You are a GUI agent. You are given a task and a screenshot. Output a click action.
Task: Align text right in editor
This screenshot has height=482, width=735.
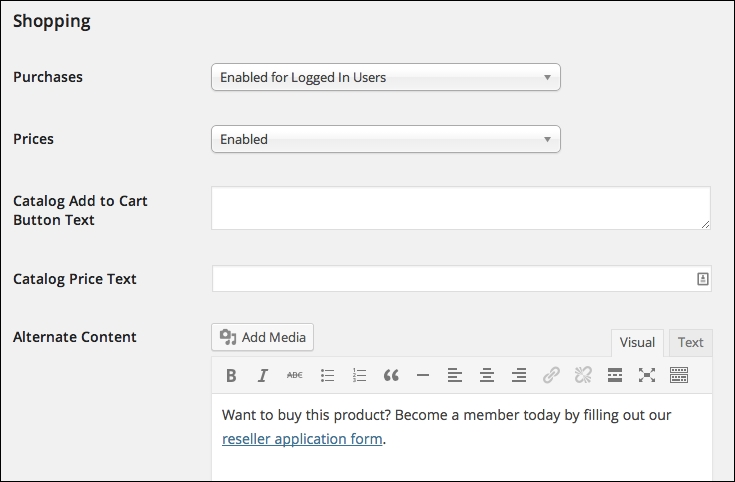pos(519,375)
